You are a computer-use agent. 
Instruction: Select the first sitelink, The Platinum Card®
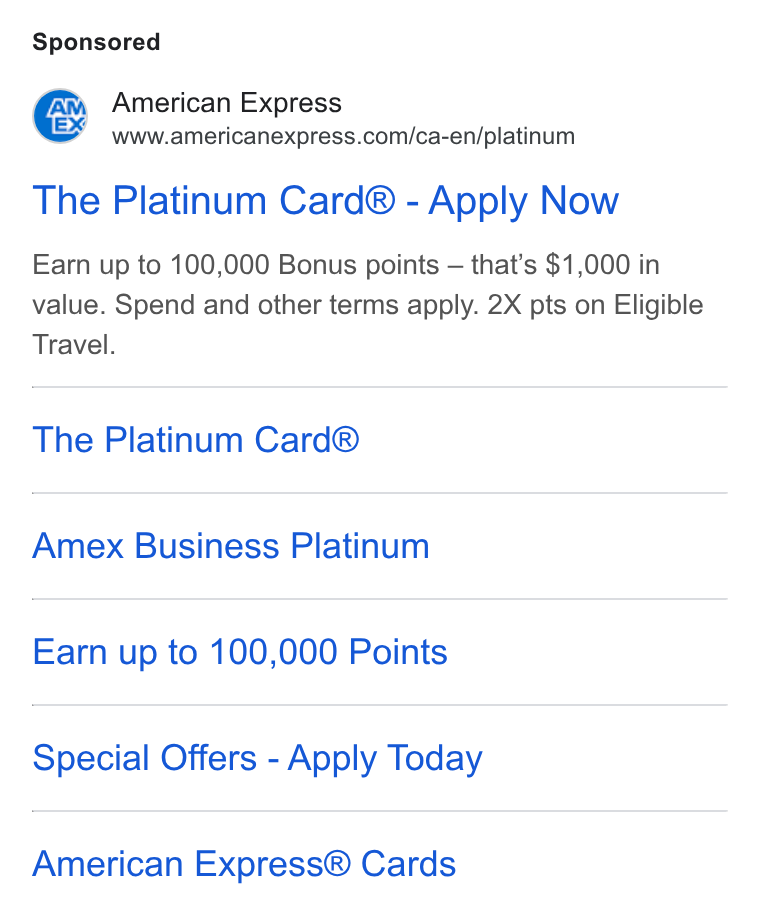(x=196, y=439)
